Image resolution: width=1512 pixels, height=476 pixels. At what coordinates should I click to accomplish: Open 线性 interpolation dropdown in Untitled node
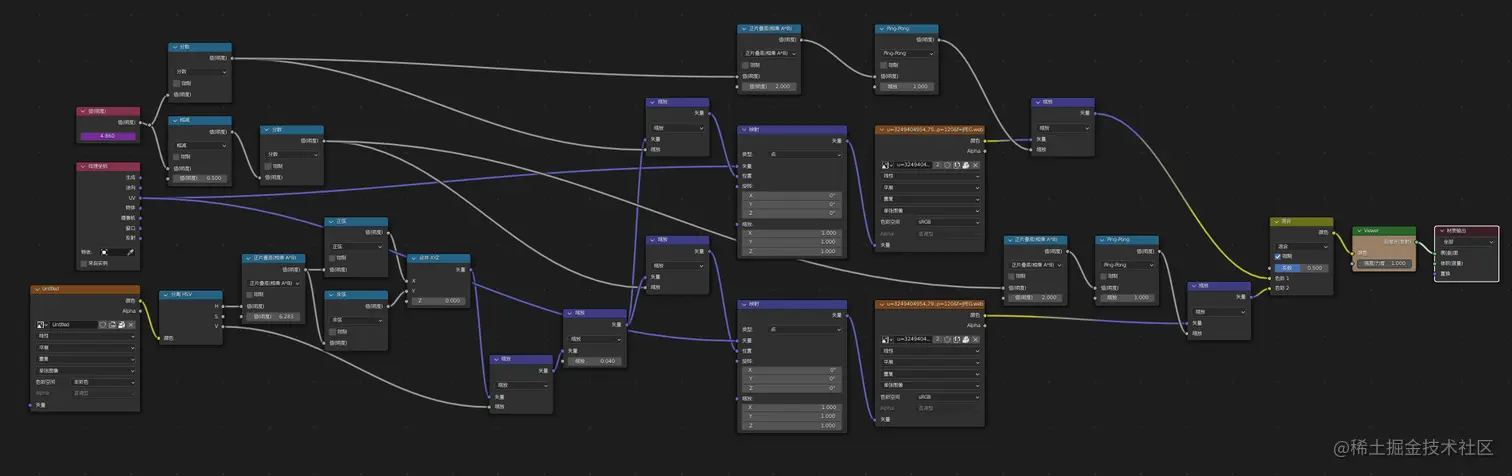click(x=86, y=337)
